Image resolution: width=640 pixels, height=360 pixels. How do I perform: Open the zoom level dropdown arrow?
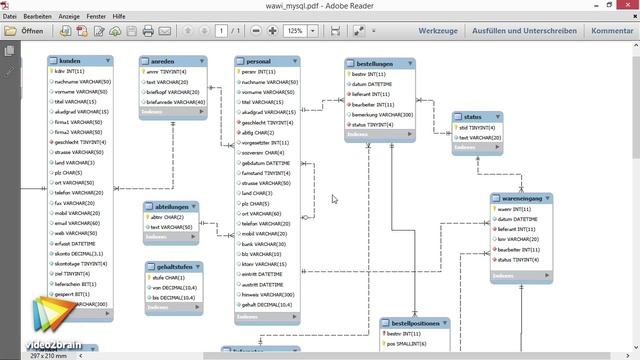tap(313, 31)
